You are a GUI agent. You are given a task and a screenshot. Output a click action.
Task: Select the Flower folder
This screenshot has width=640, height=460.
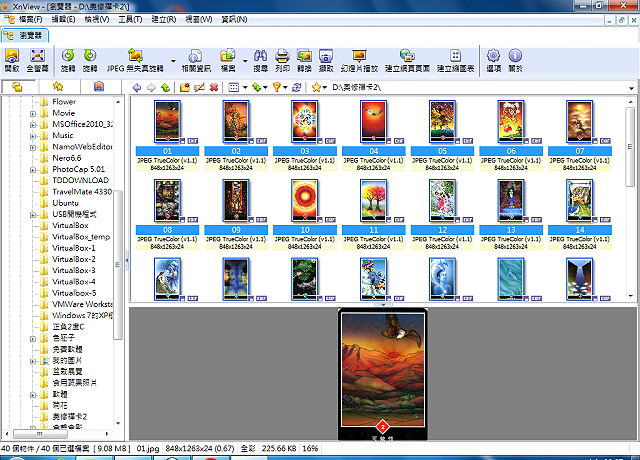[64, 102]
